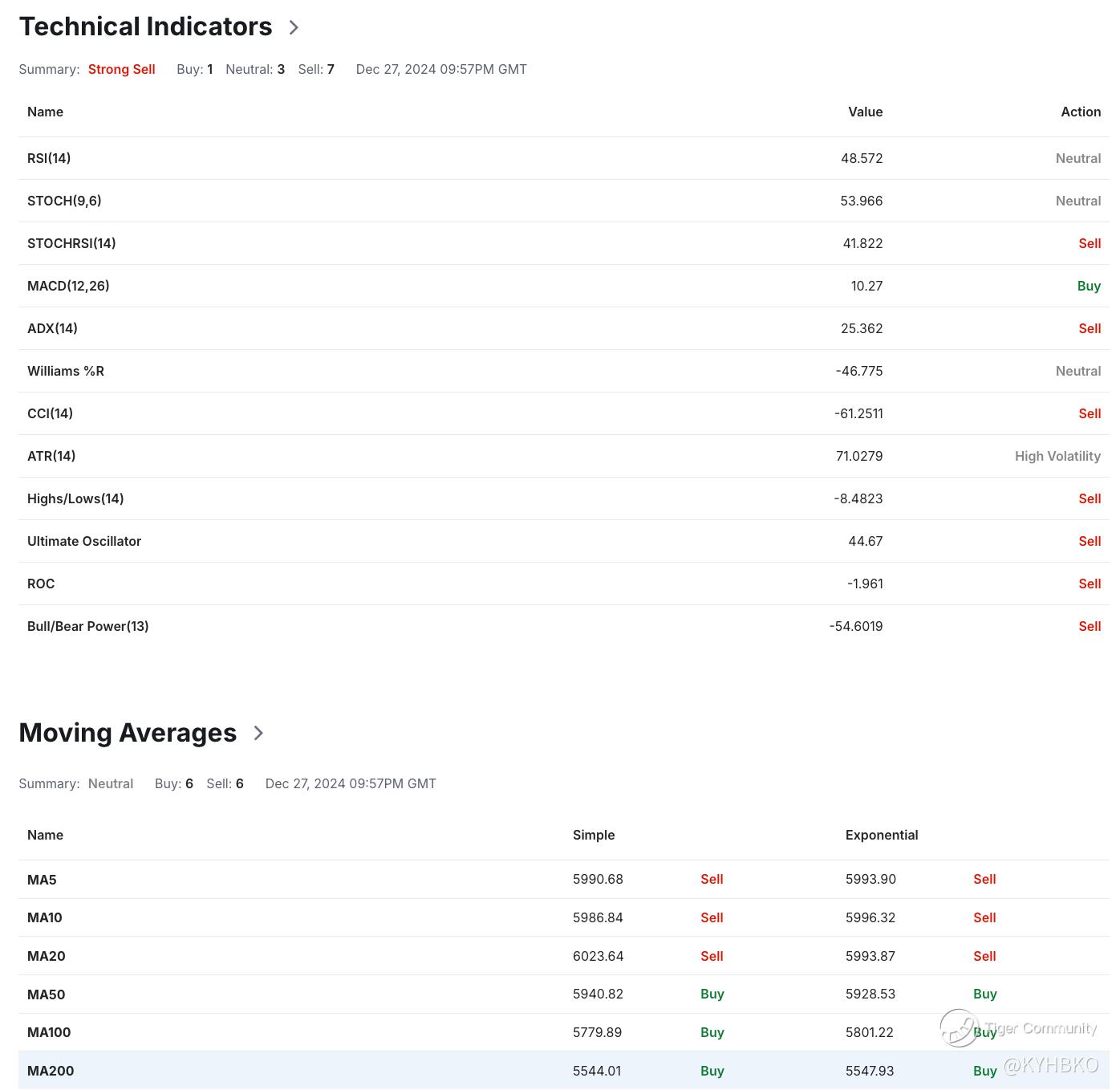Click the Sell action for STOCHRSI(14)
Screen dimensions: 1120x1090
click(x=1090, y=243)
